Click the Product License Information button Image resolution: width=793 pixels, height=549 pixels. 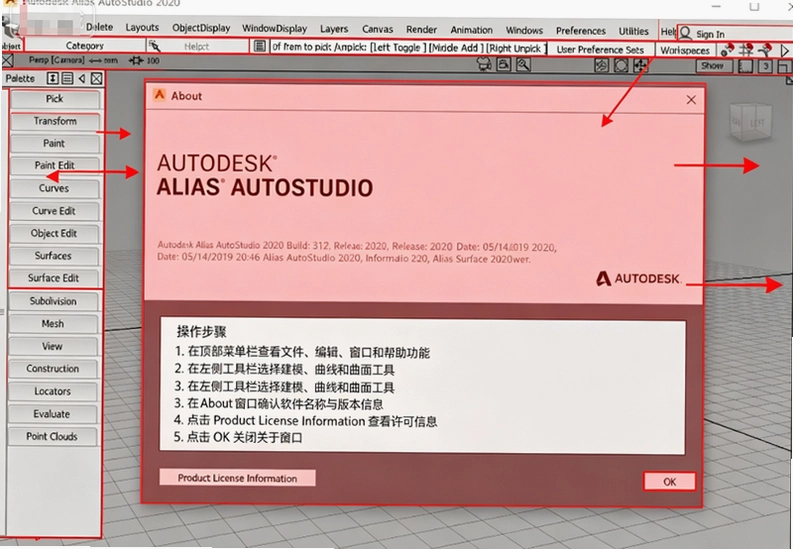tap(237, 478)
